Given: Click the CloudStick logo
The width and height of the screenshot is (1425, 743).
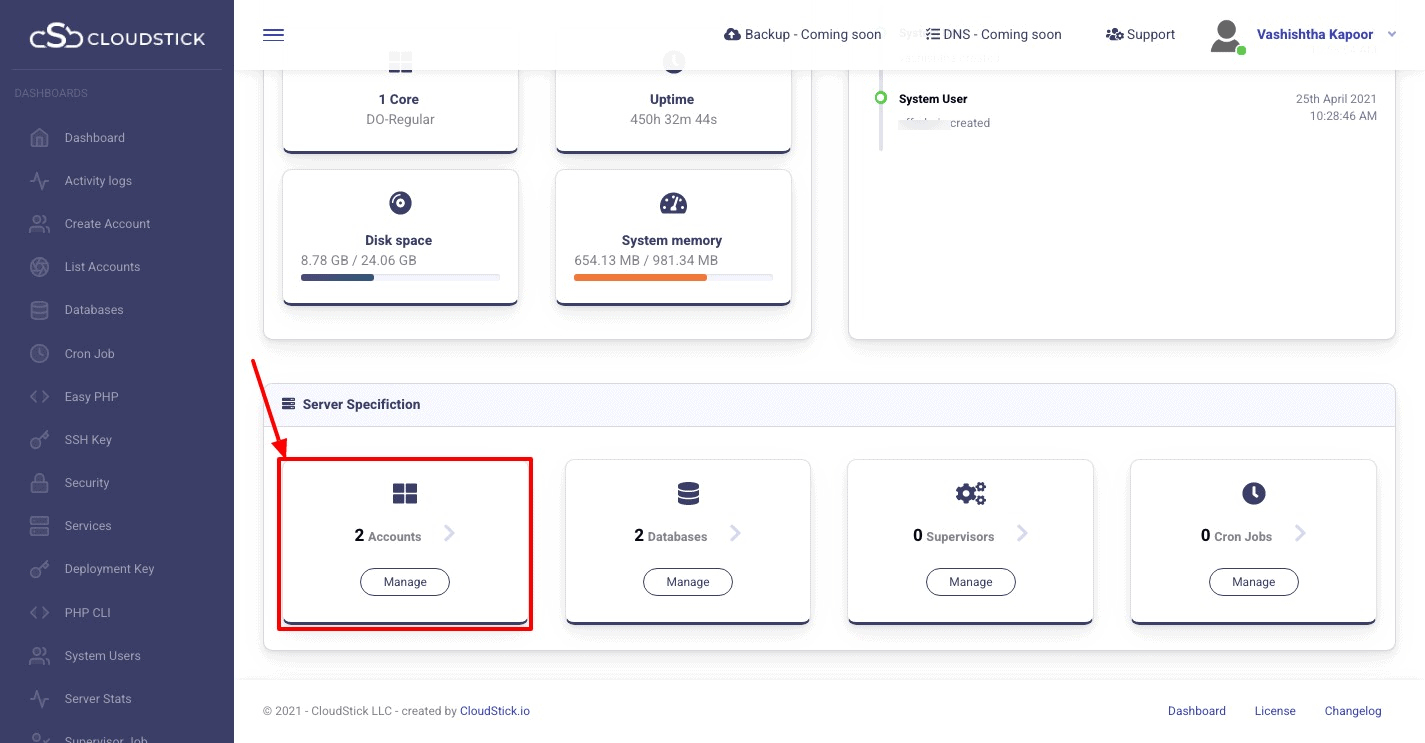Looking at the screenshot, I should coord(117,38).
